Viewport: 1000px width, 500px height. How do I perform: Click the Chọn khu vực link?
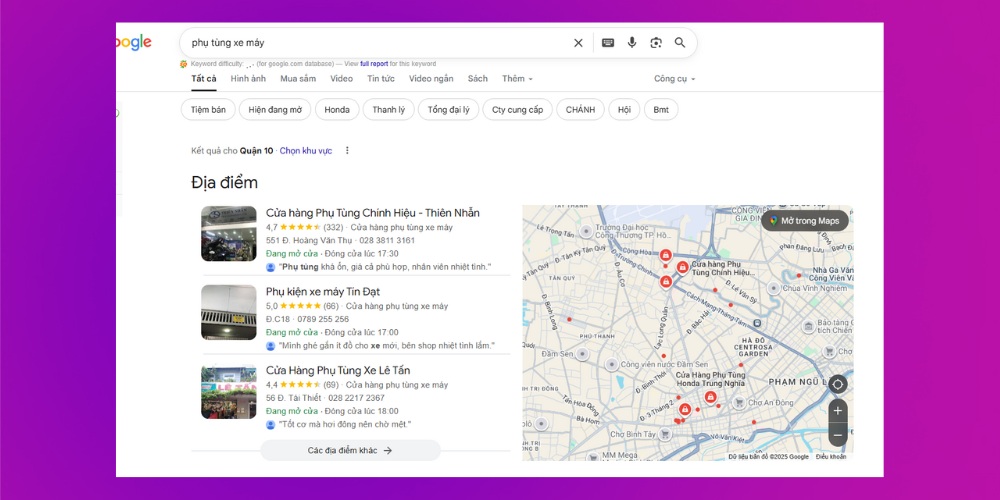click(x=305, y=151)
